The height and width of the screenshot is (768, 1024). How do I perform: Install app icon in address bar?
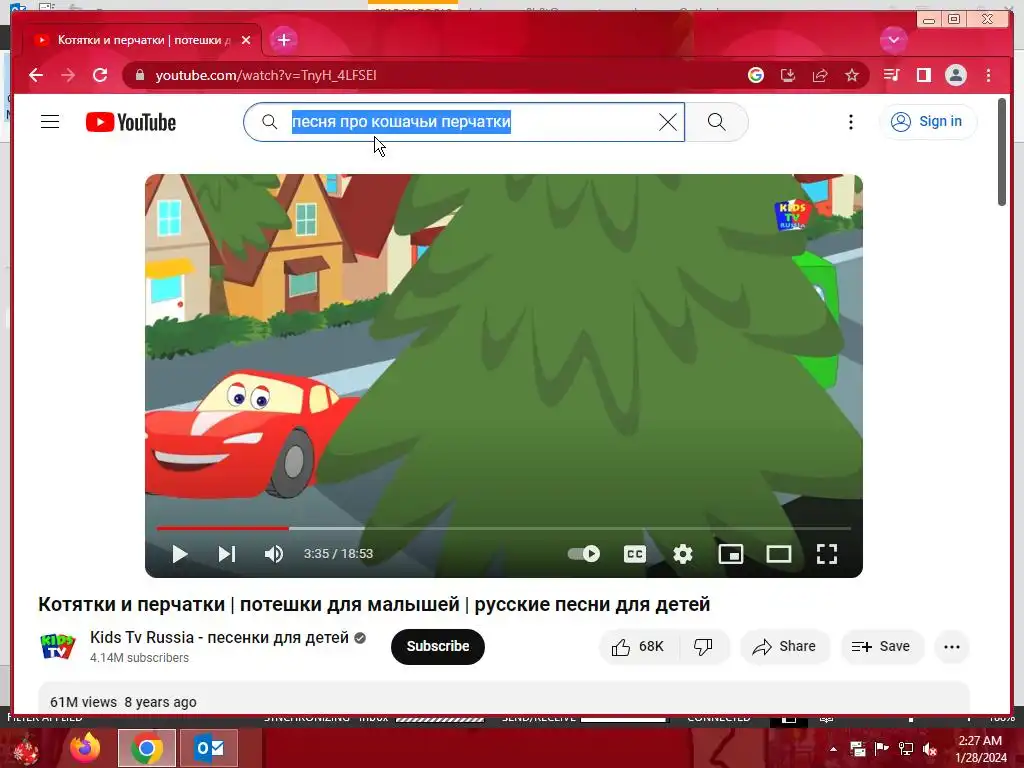(x=788, y=75)
